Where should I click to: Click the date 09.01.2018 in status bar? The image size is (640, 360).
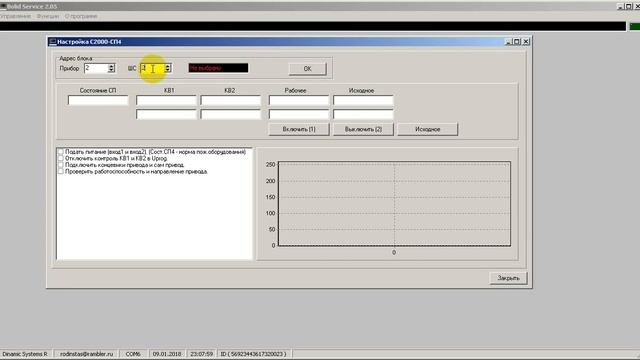tap(167, 354)
